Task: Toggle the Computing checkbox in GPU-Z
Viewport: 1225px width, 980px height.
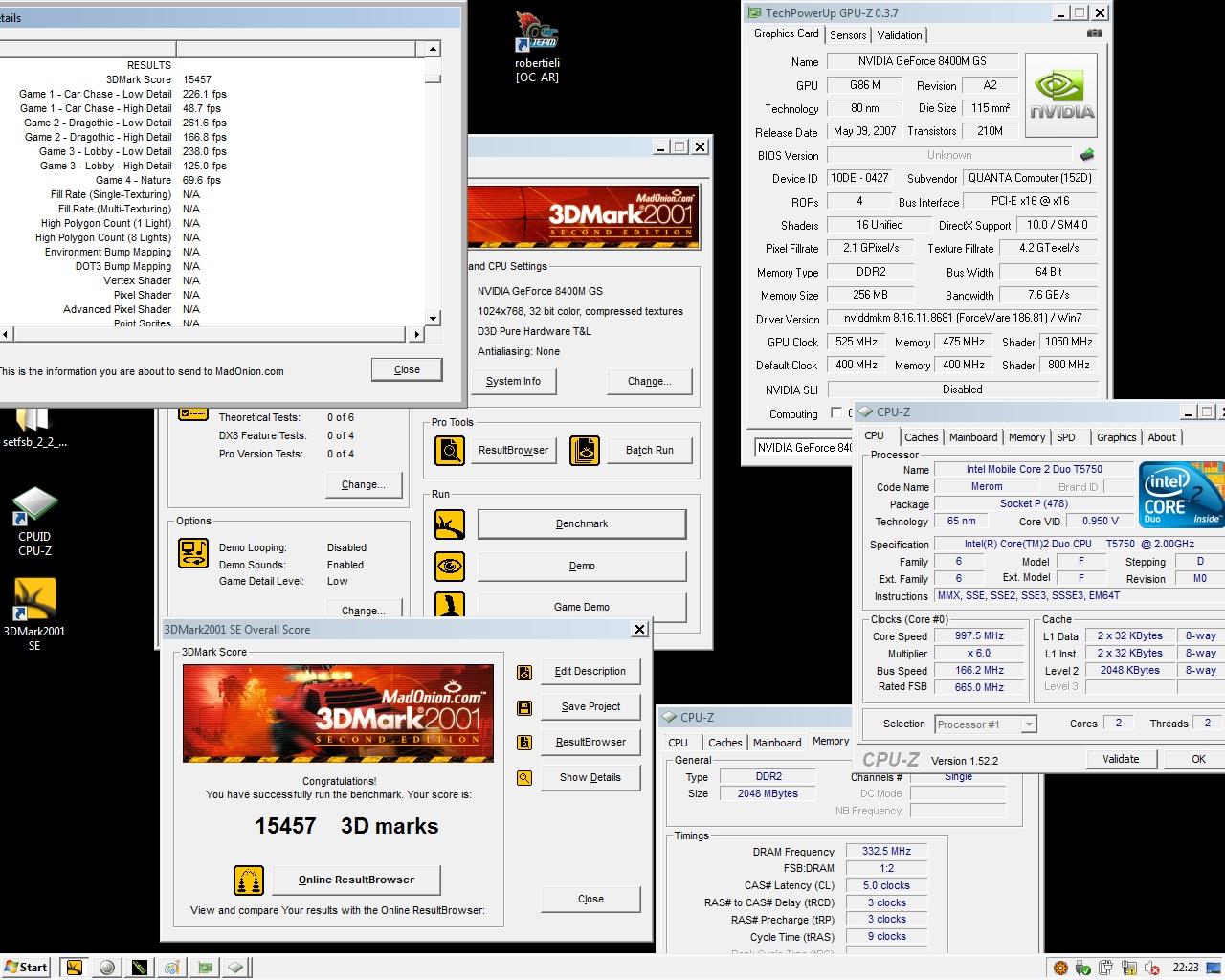Action: coord(836,413)
